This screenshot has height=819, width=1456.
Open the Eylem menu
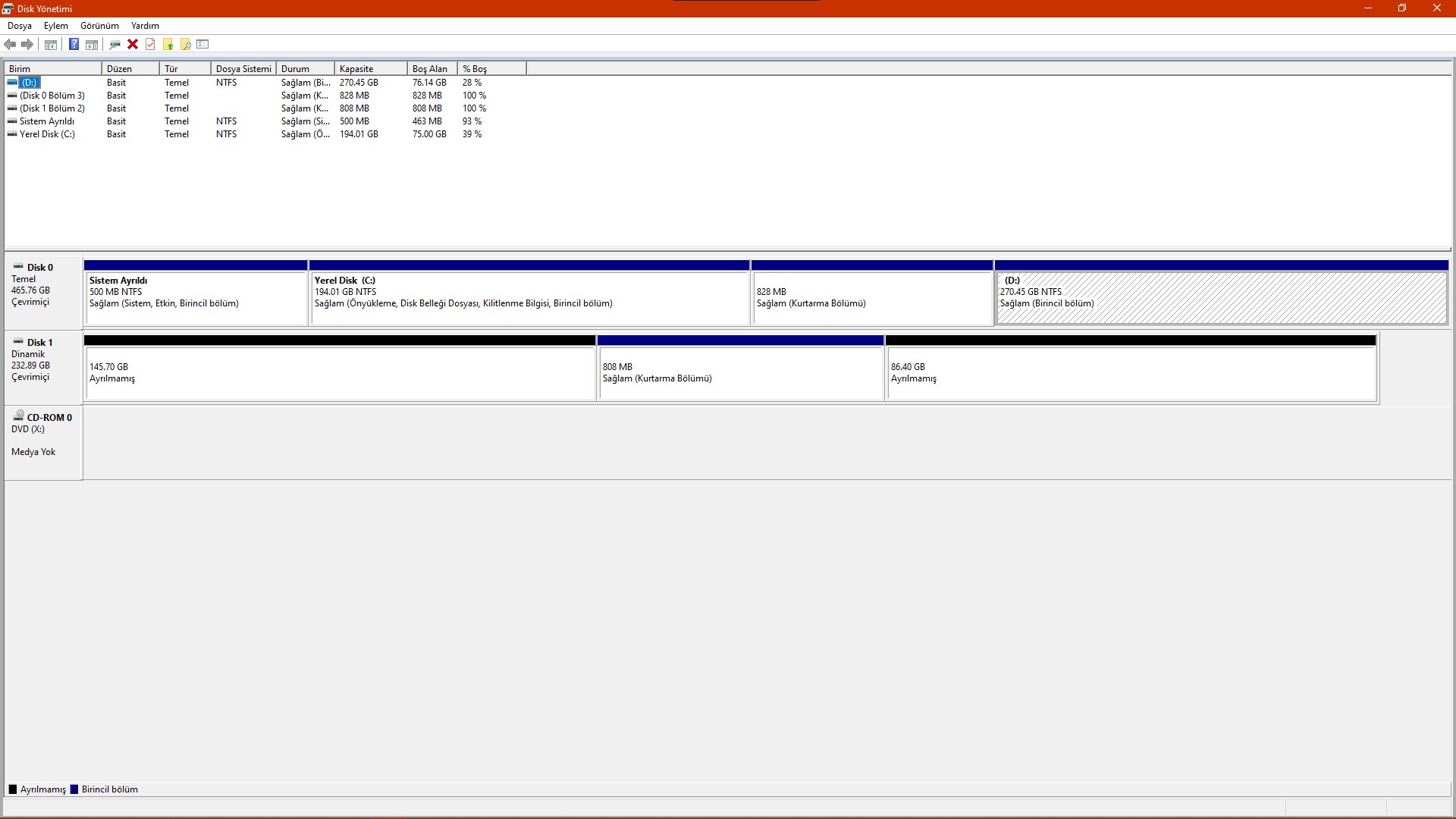56,26
